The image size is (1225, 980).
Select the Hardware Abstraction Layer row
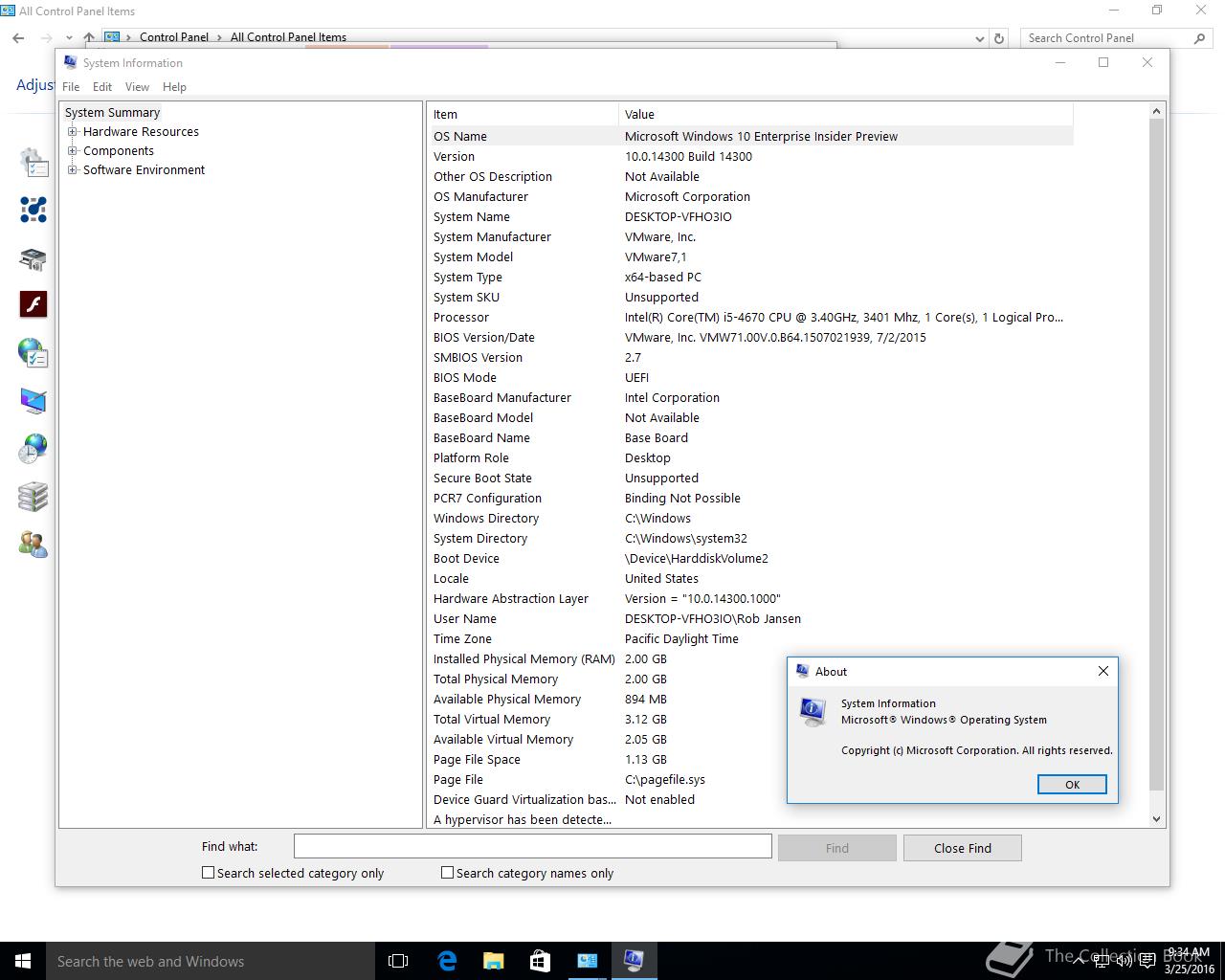(751, 598)
